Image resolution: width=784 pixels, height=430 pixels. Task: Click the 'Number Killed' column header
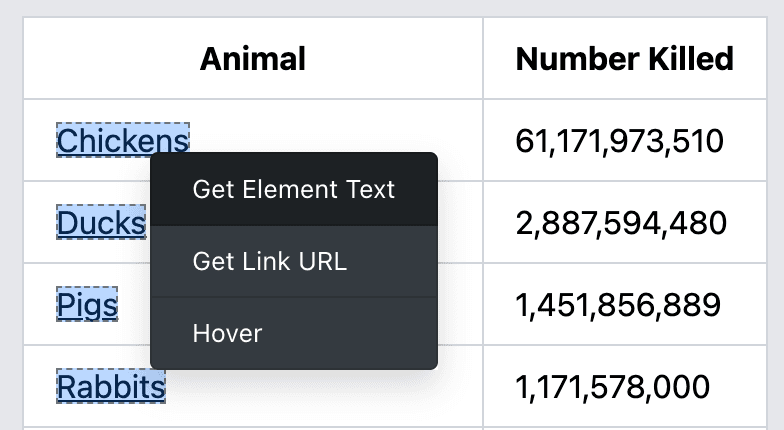point(624,59)
